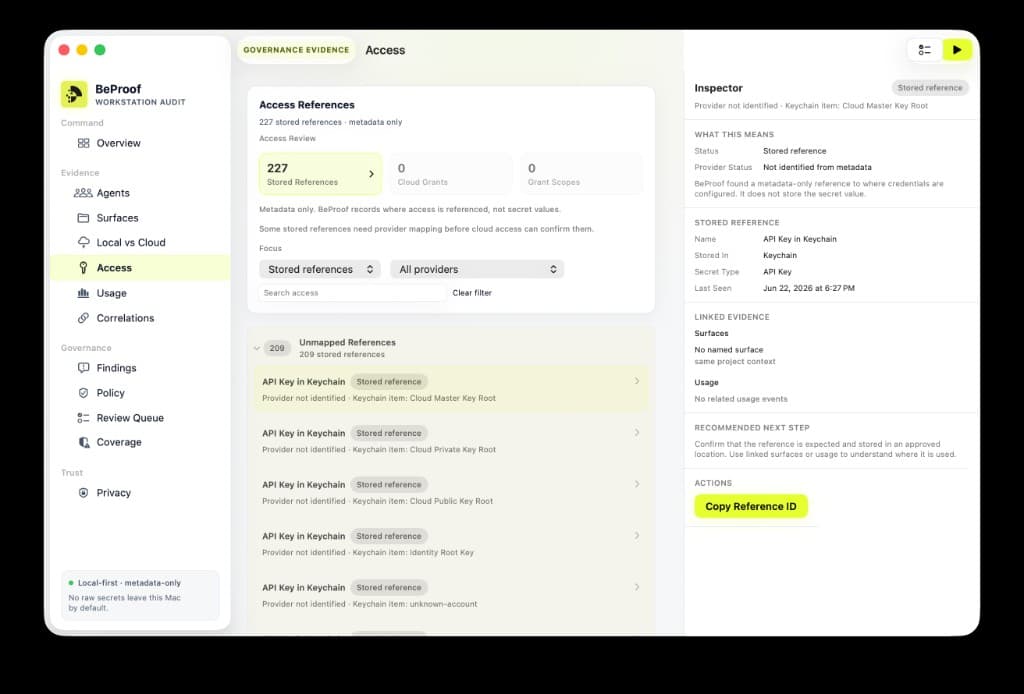Click chevron on Cloud Public Key Root row
The width and height of the screenshot is (1024, 694).
(x=637, y=484)
